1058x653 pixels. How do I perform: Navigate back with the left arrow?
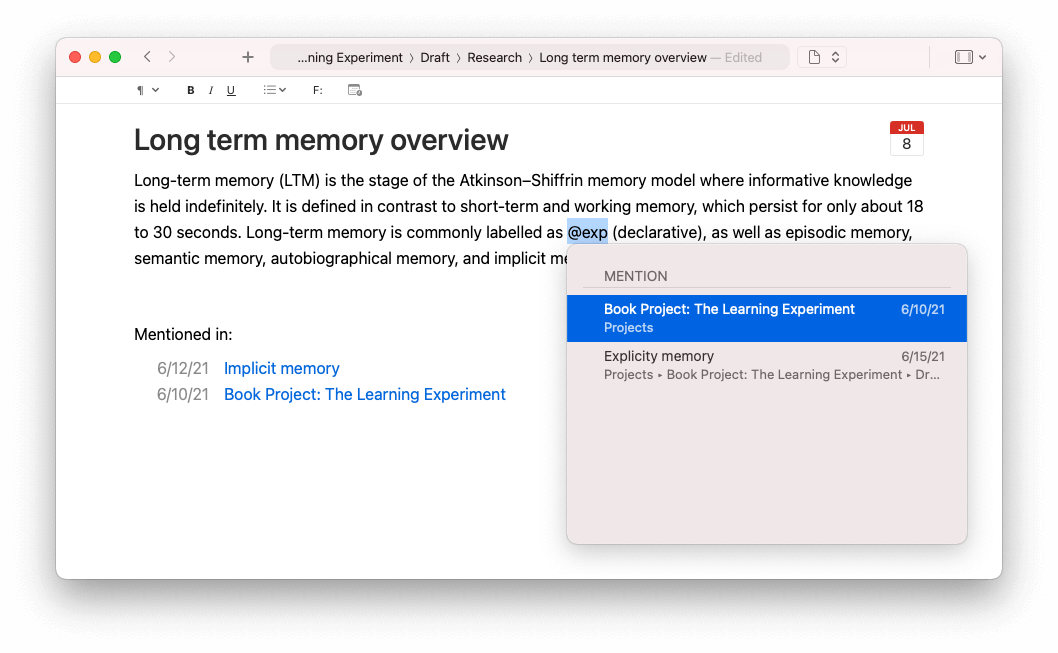coord(147,57)
